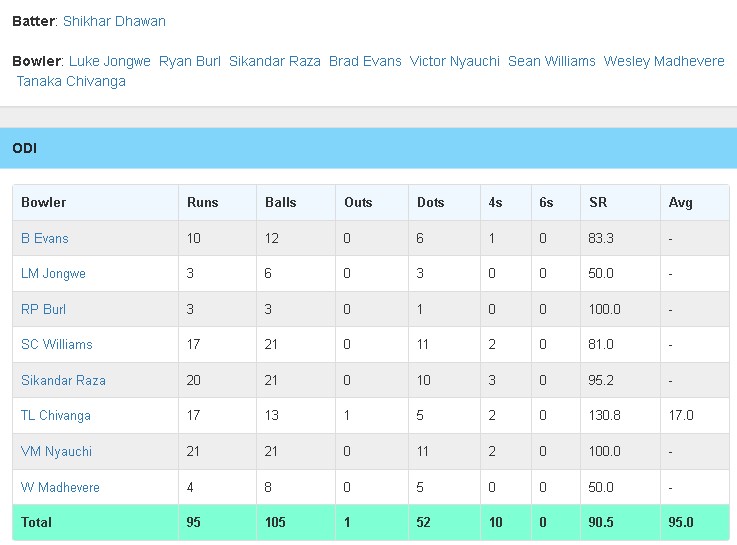The height and width of the screenshot is (545, 737).
Task: Click VM Nyauchi in bowler column
Action: click(56, 451)
